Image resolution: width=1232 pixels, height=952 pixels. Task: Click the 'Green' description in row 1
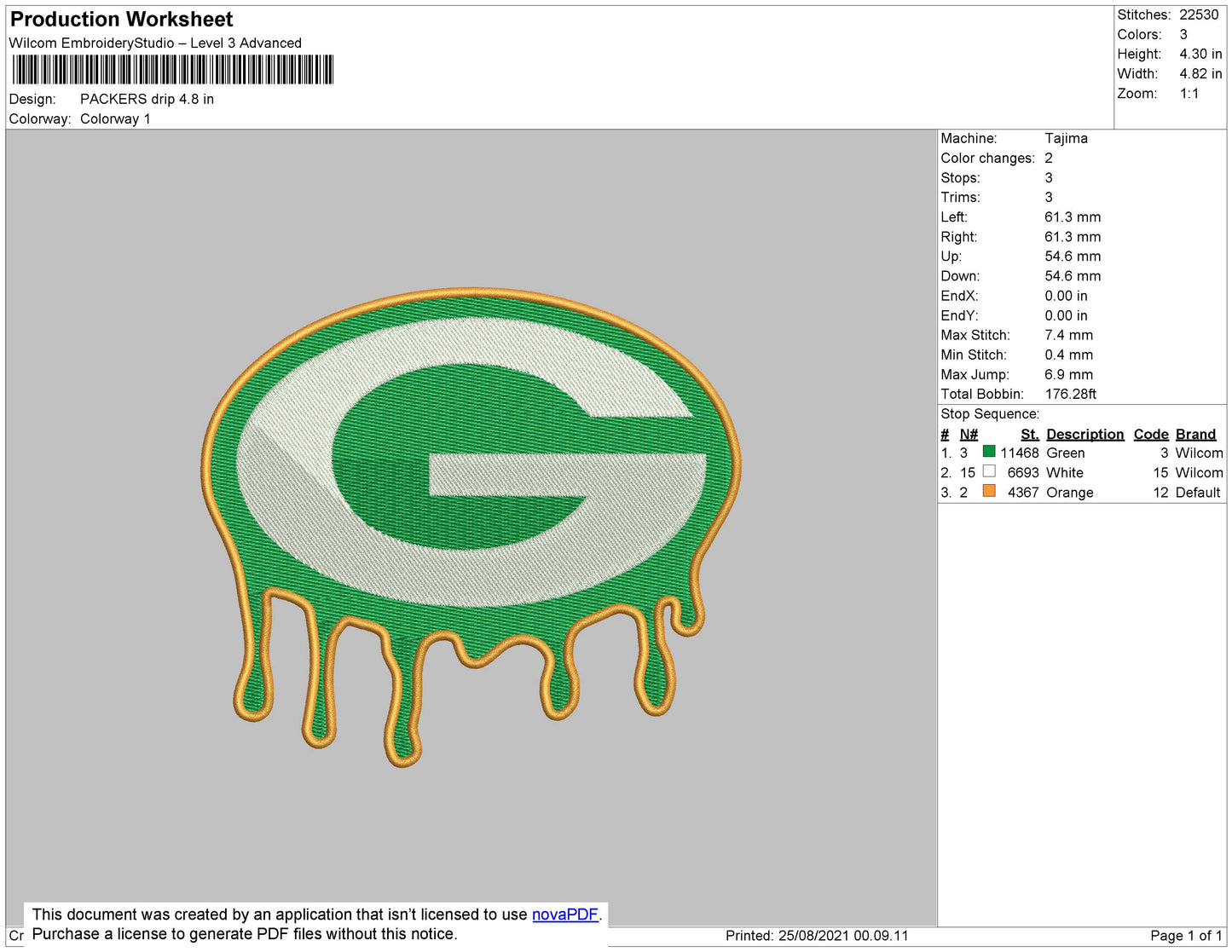pos(1066,453)
